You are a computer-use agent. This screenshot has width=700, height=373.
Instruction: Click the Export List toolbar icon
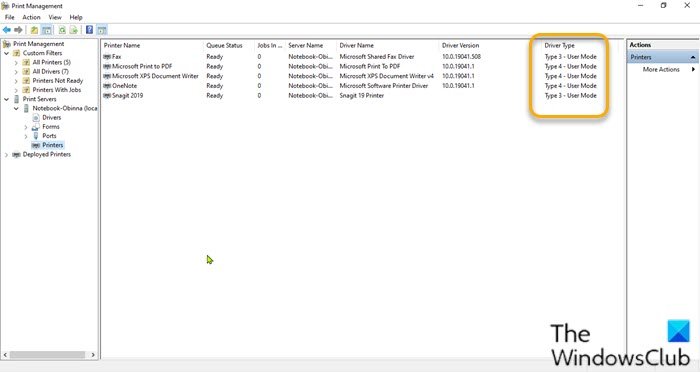click(74, 30)
